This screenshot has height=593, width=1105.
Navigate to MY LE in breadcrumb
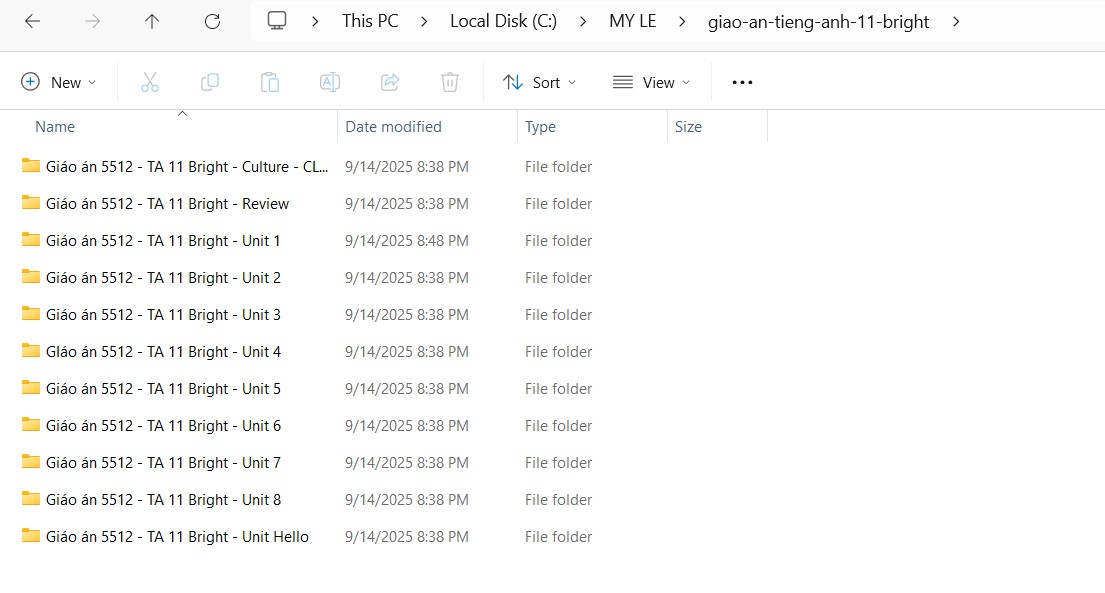632,21
